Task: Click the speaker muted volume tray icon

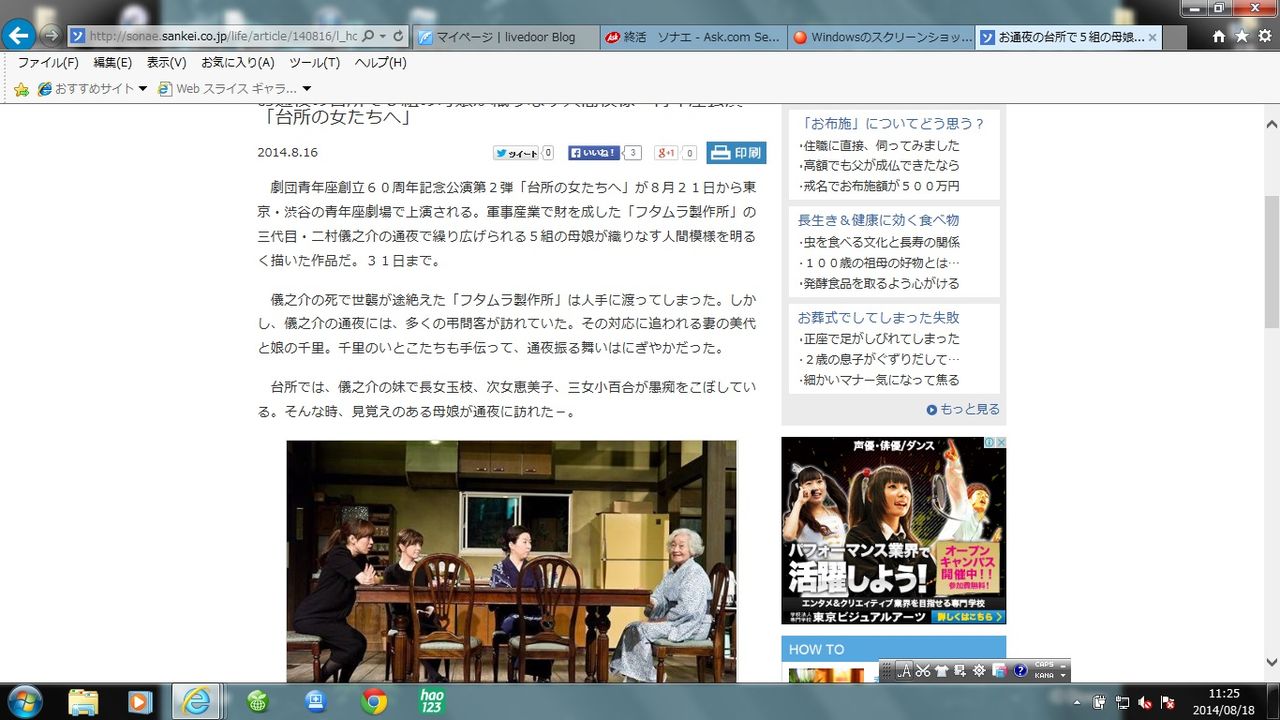Action: pos(1145,702)
